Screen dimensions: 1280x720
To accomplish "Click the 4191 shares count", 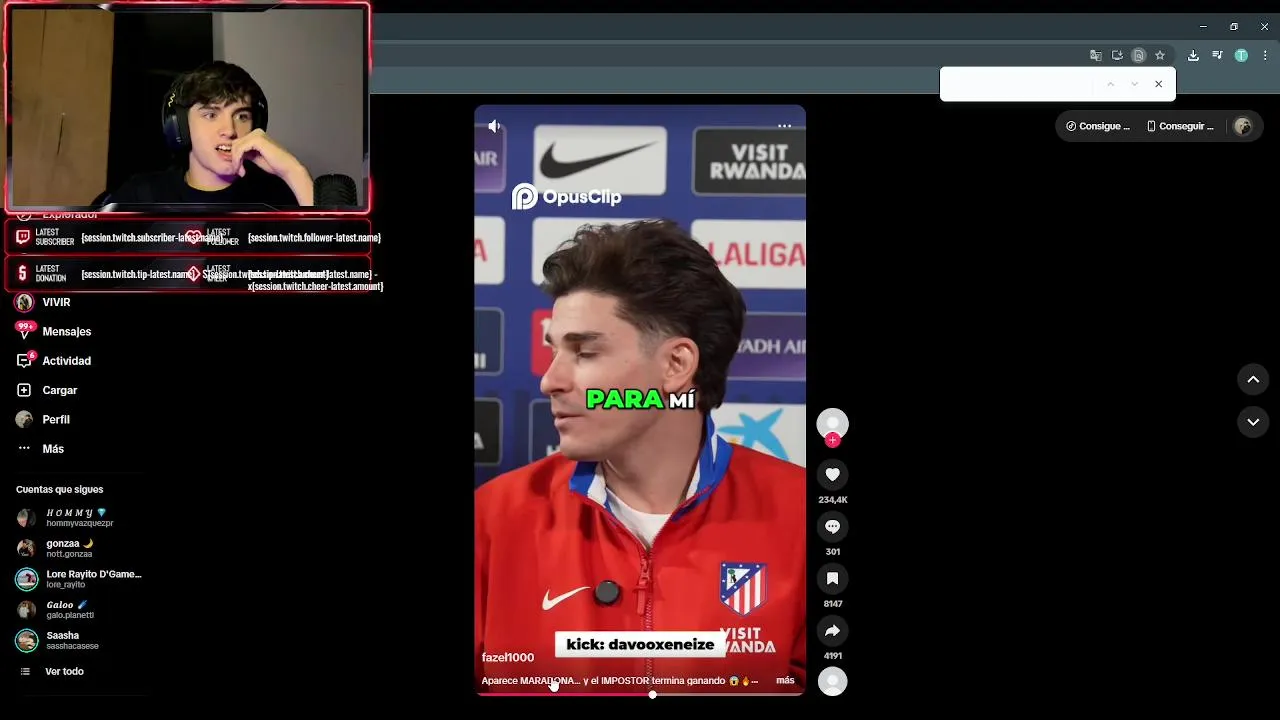I will 832,655.
